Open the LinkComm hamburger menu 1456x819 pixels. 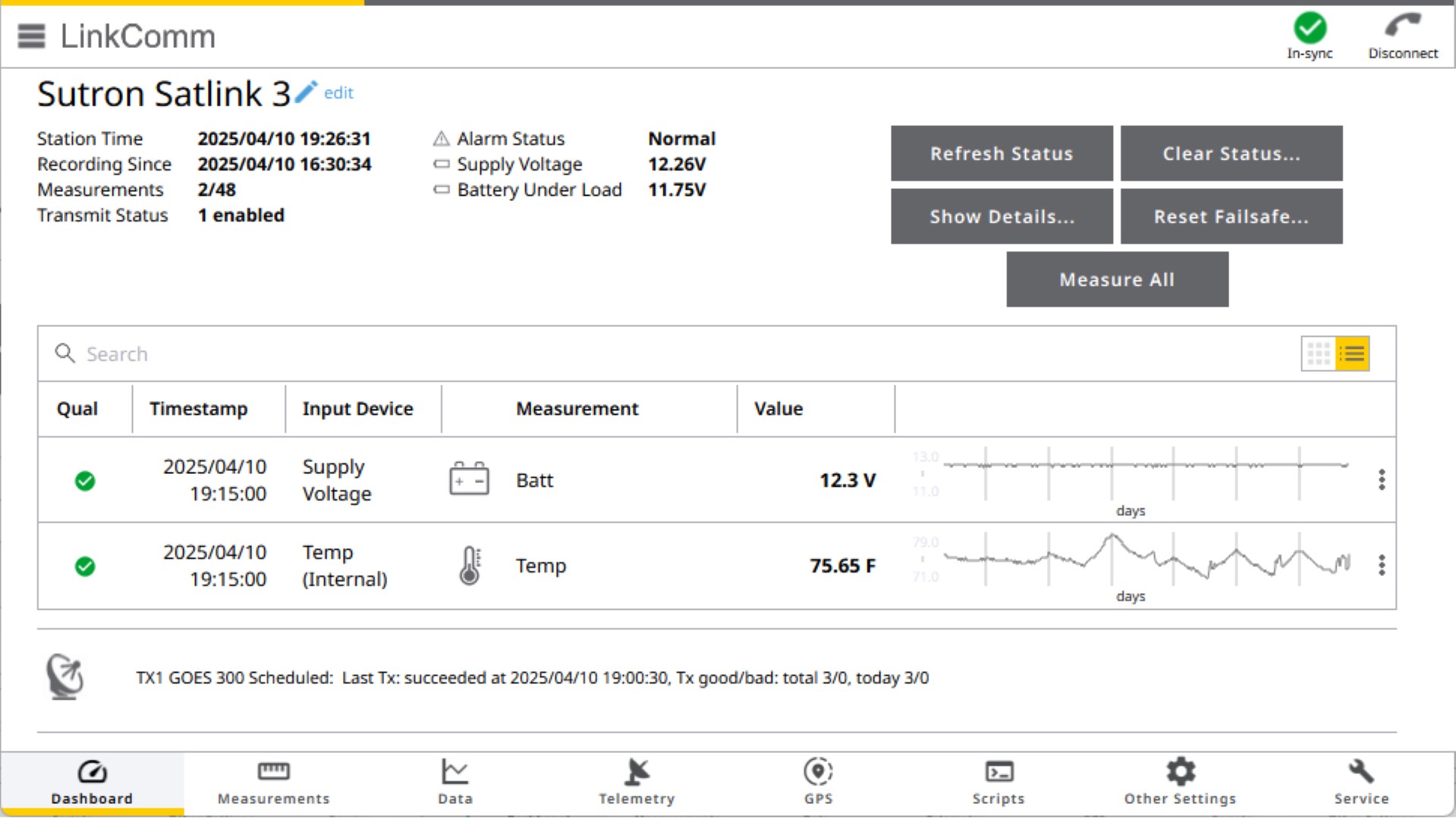pyautogui.click(x=31, y=36)
